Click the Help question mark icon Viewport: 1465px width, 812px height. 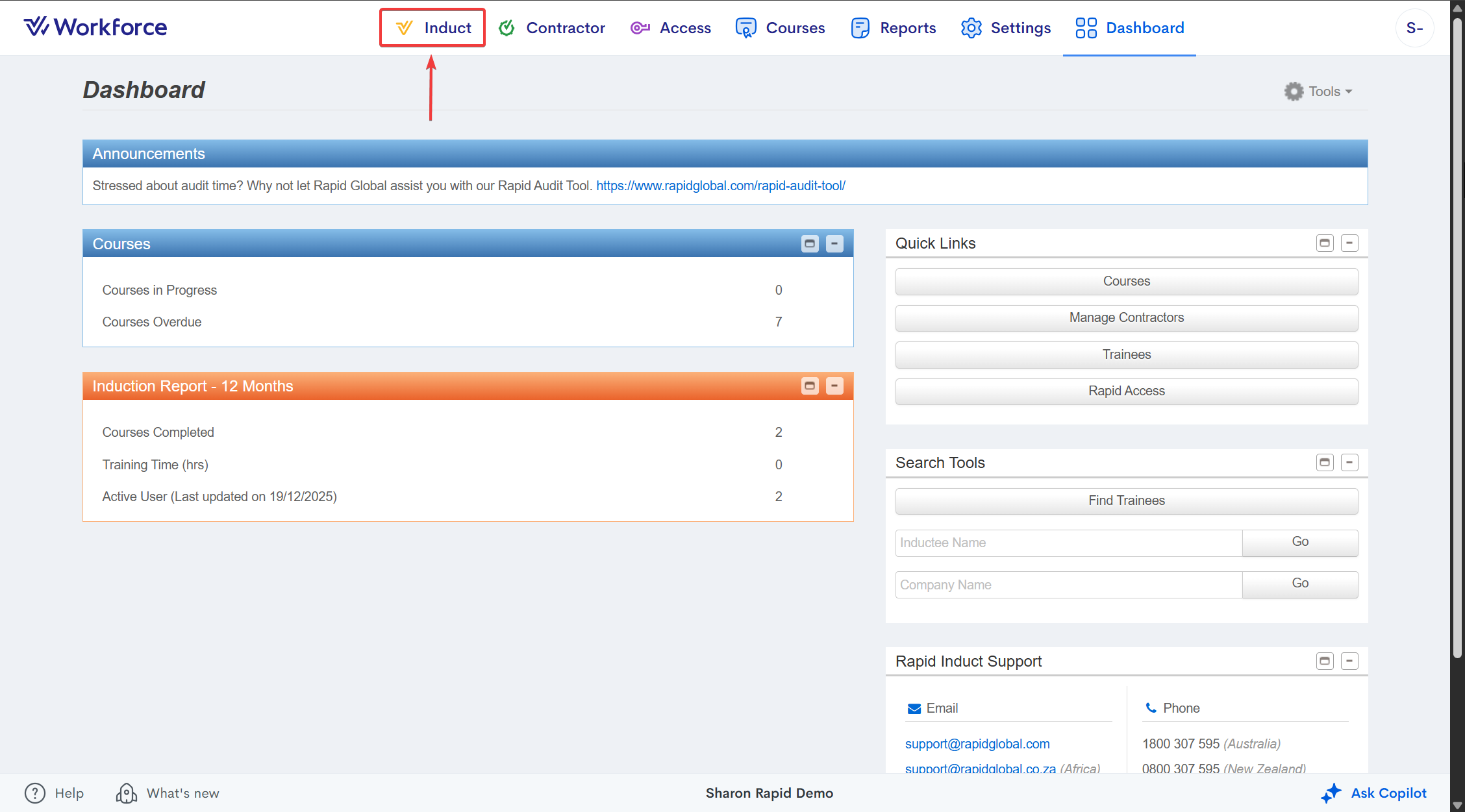[35, 793]
